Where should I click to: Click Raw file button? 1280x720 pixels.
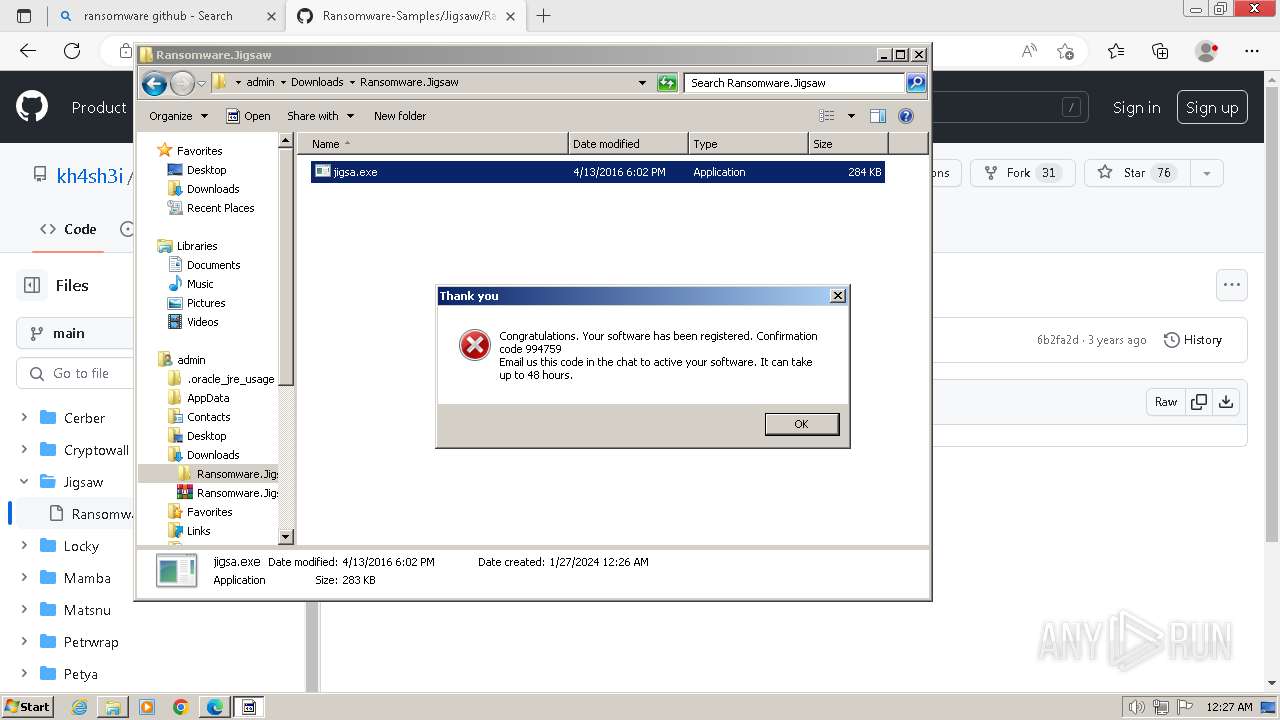coord(1166,402)
